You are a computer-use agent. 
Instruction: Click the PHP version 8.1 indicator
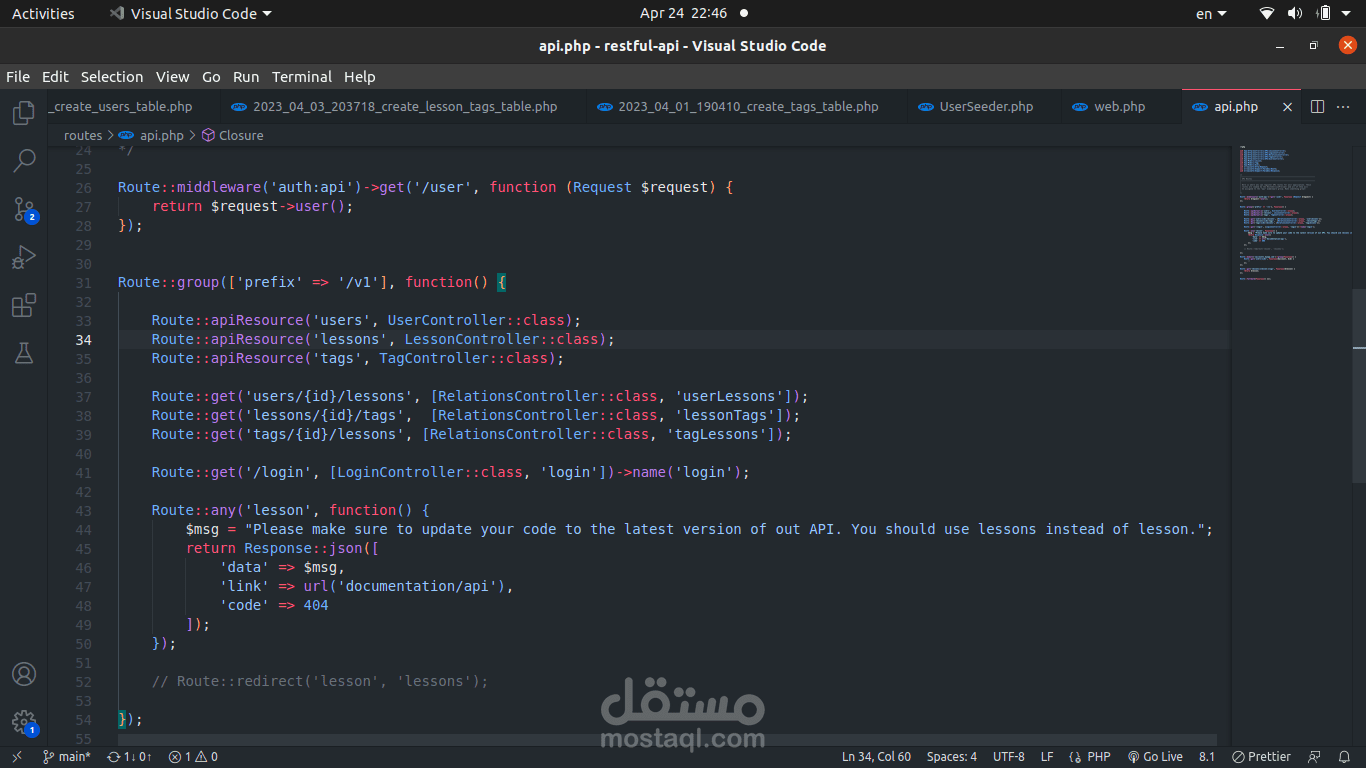point(1207,757)
